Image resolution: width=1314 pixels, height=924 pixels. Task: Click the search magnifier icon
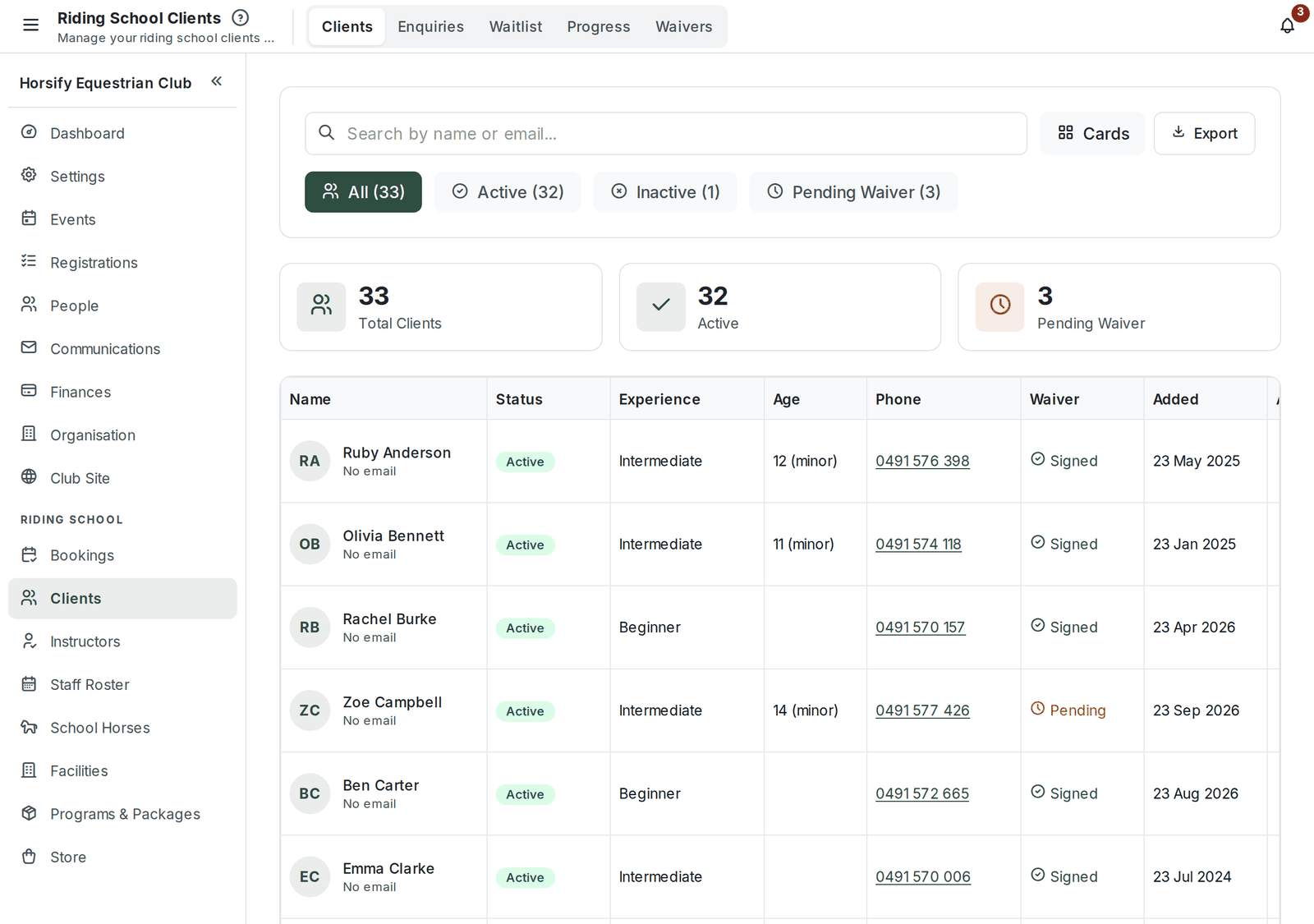tap(326, 132)
